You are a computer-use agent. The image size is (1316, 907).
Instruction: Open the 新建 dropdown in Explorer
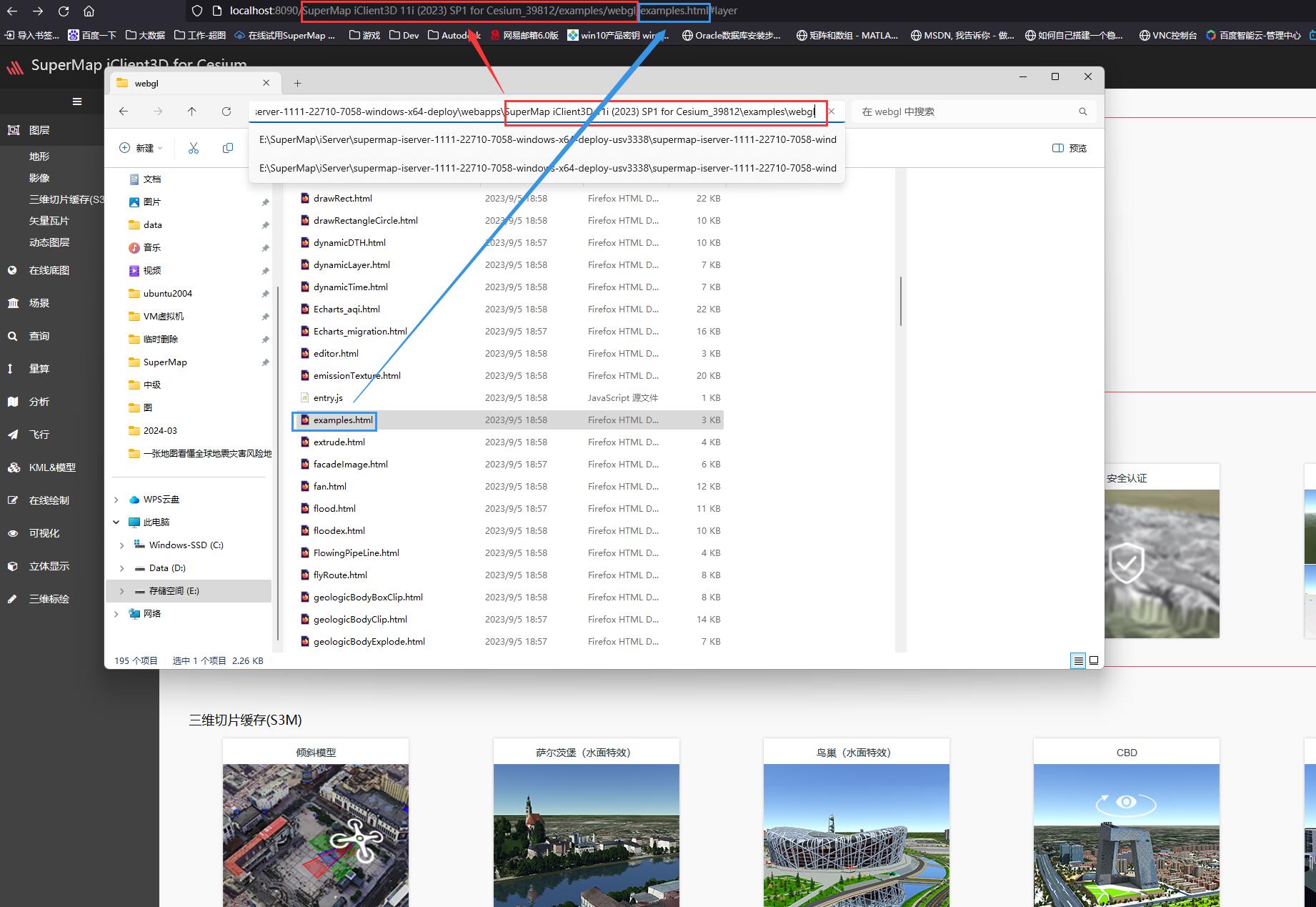[141, 148]
